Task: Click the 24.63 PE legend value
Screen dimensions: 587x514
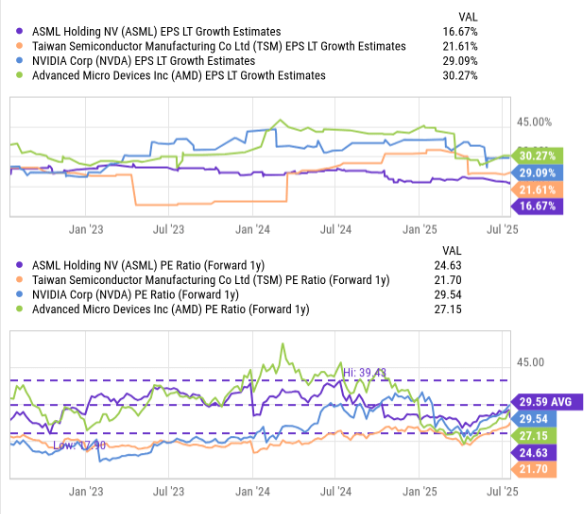Action: 448,265
